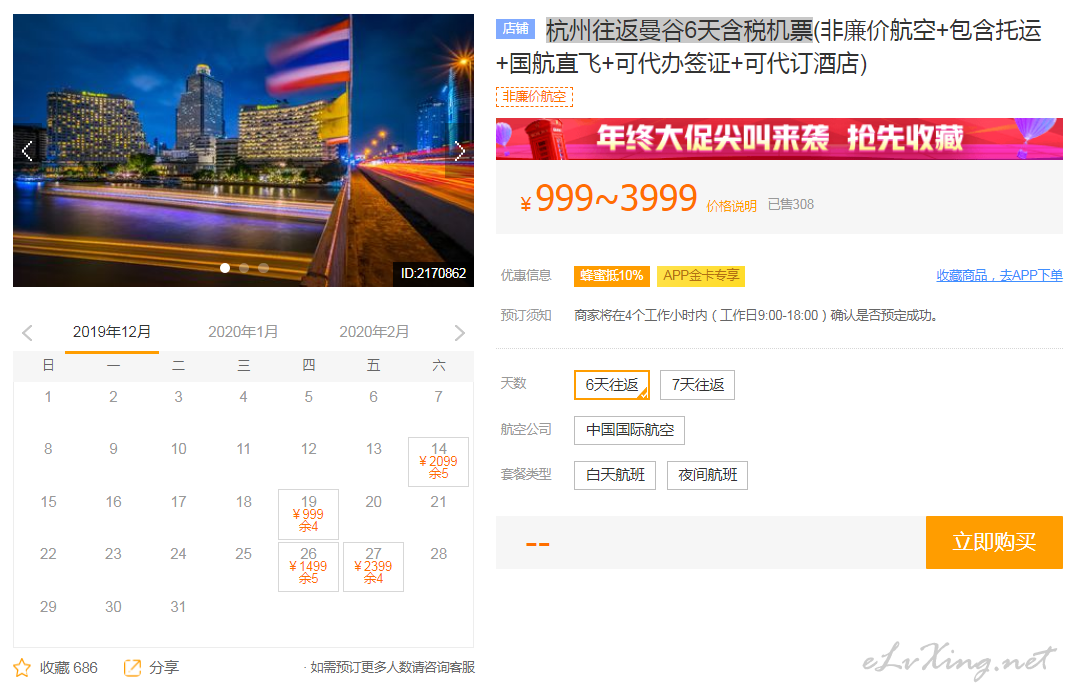
Task: Click the 已售308 sold count
Action: pos(791,204)
